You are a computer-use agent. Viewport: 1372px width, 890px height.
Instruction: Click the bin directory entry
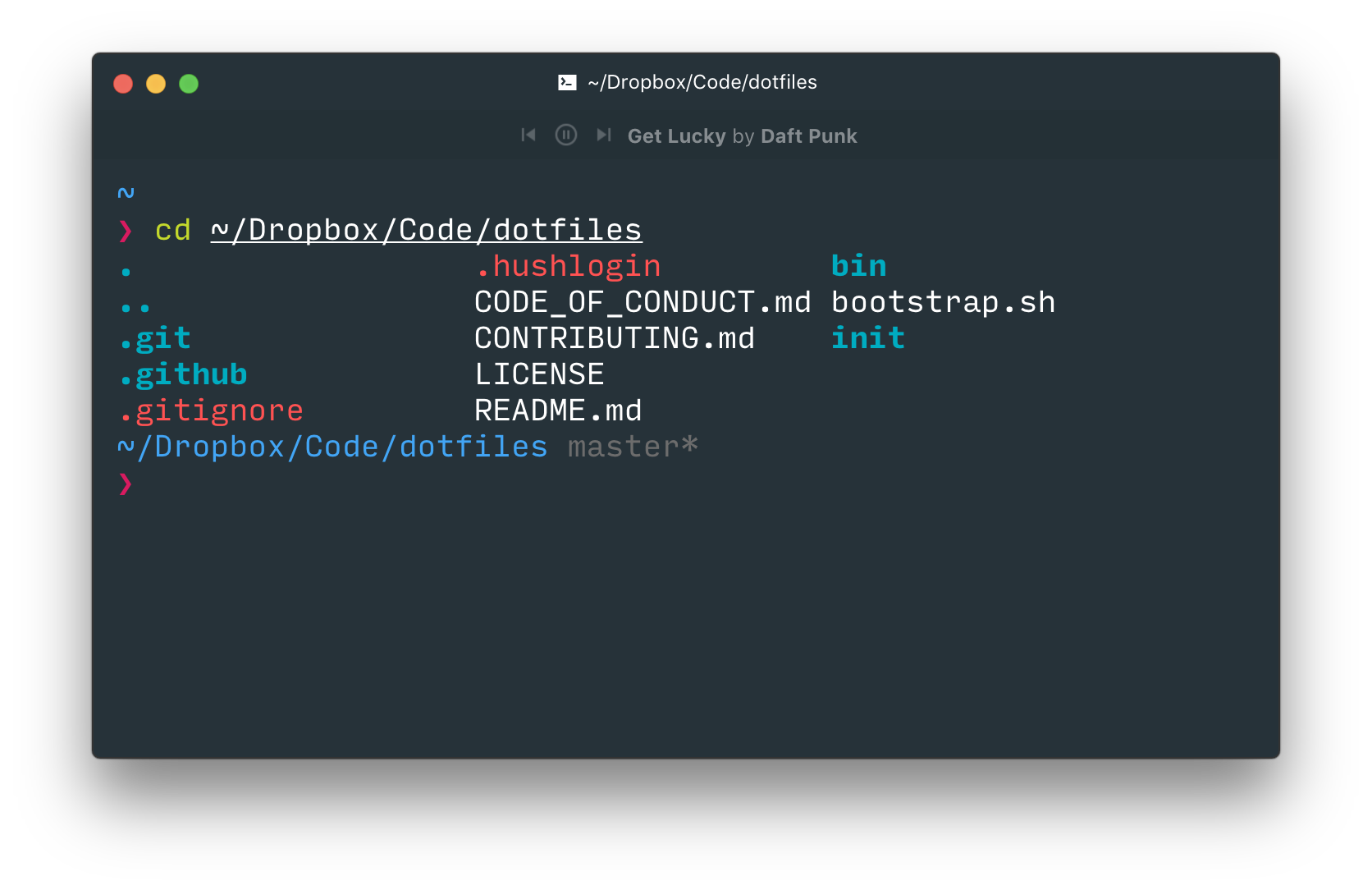(859, 266)
